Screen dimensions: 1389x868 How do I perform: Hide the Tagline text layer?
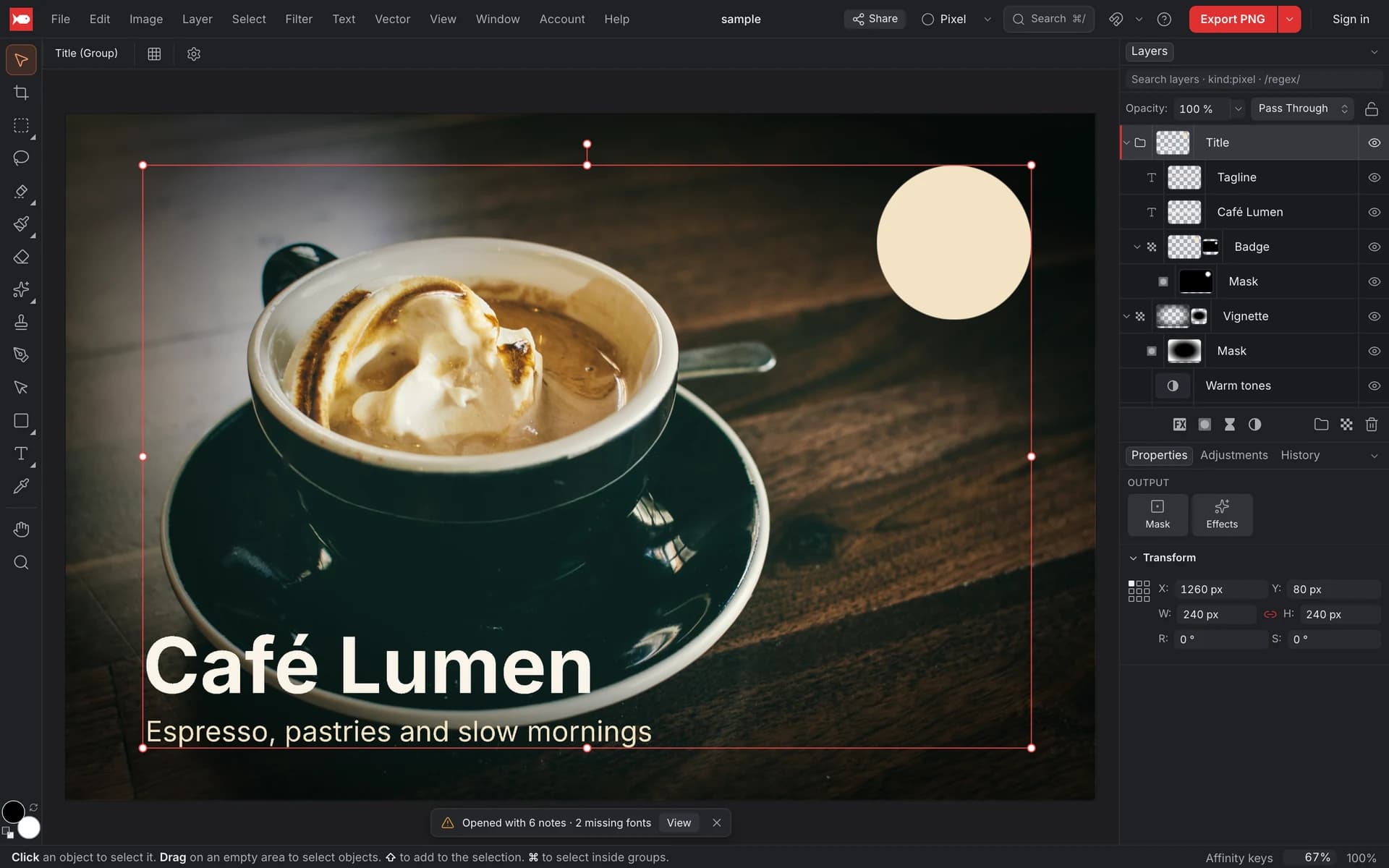pos(1374,177)
